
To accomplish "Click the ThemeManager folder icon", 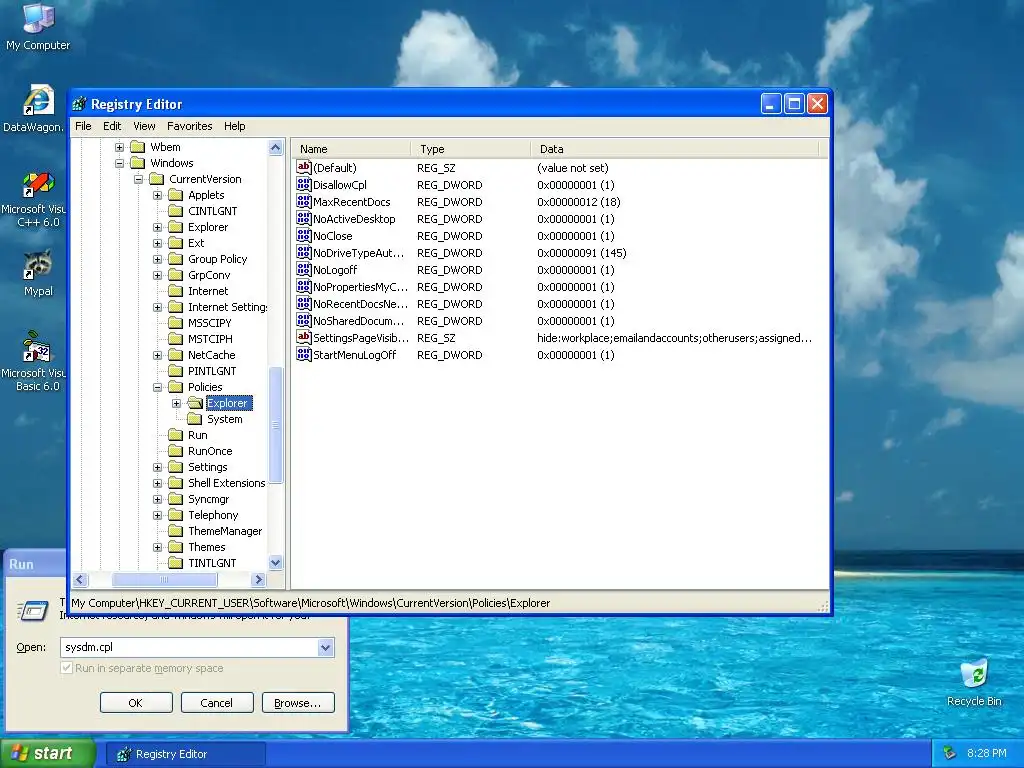I will [175, 531].
